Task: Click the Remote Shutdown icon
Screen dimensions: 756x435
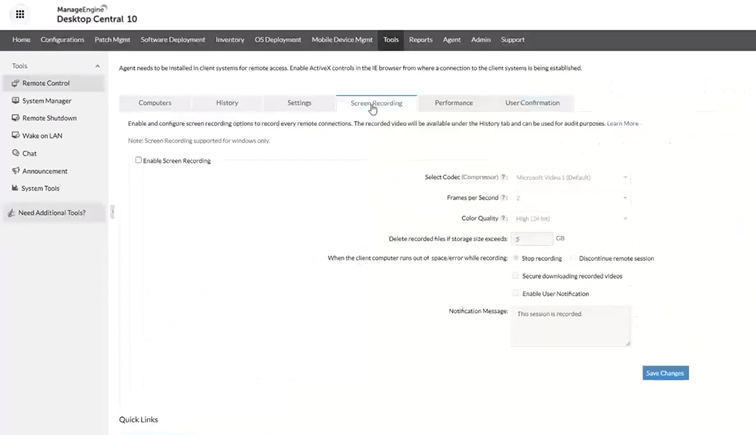Action: (x=15, y=118)
